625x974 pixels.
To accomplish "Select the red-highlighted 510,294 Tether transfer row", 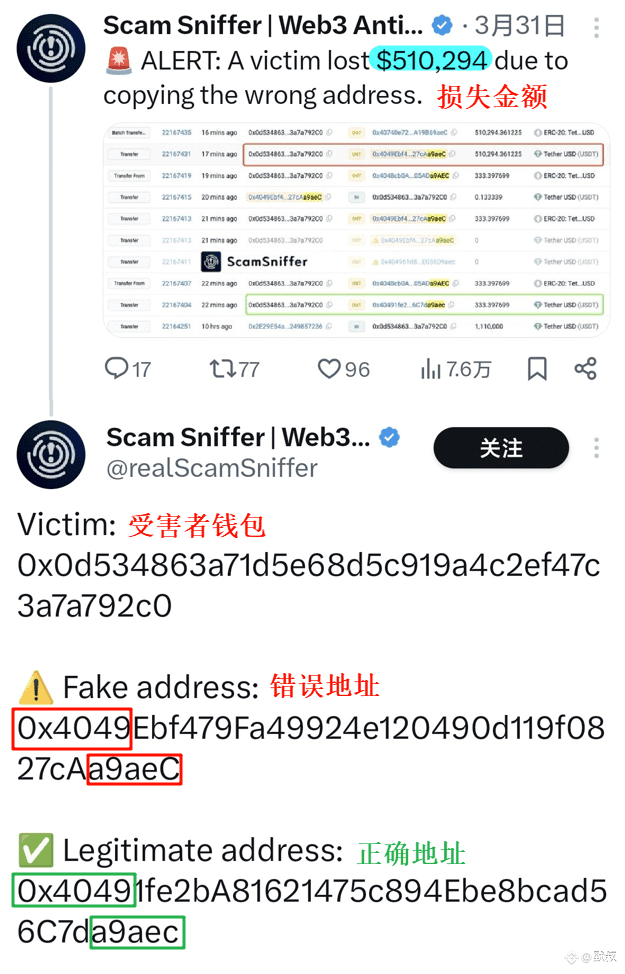I will pos(423,154).
